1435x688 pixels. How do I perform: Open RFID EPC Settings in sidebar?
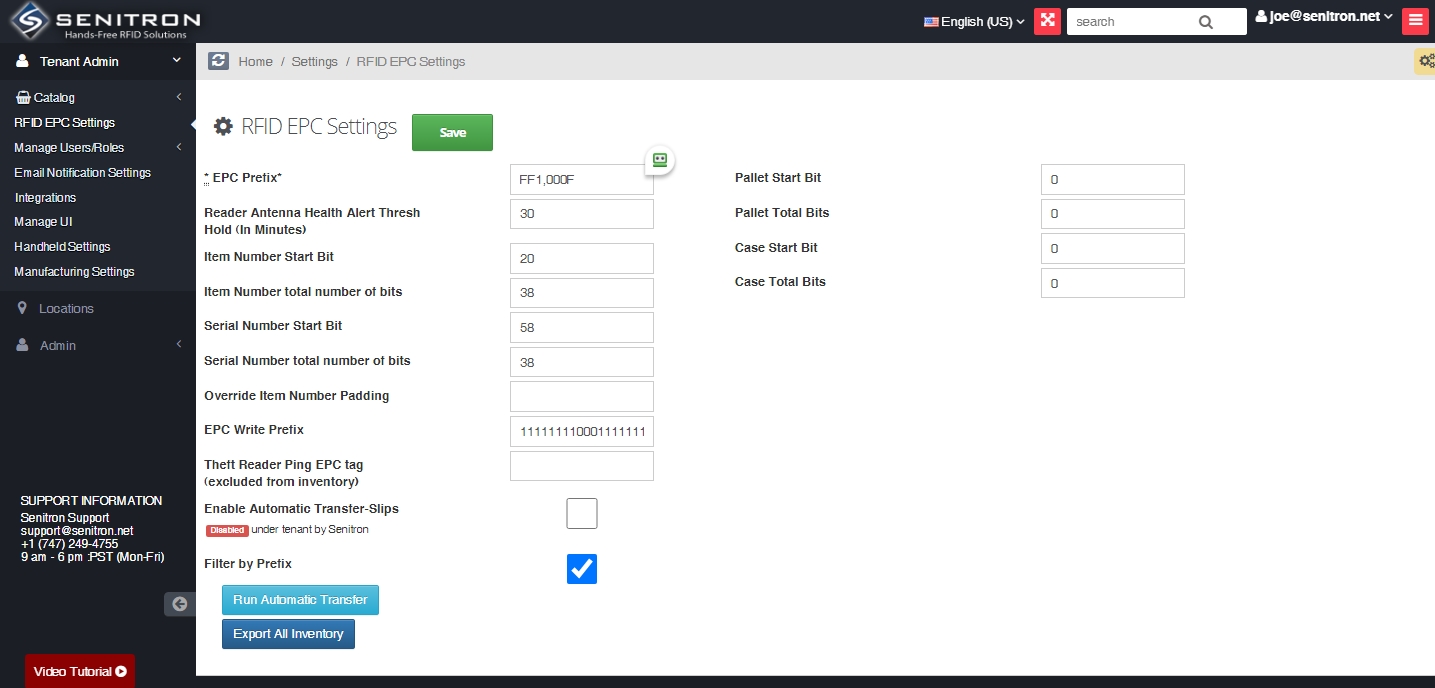(x=64, y=123)
